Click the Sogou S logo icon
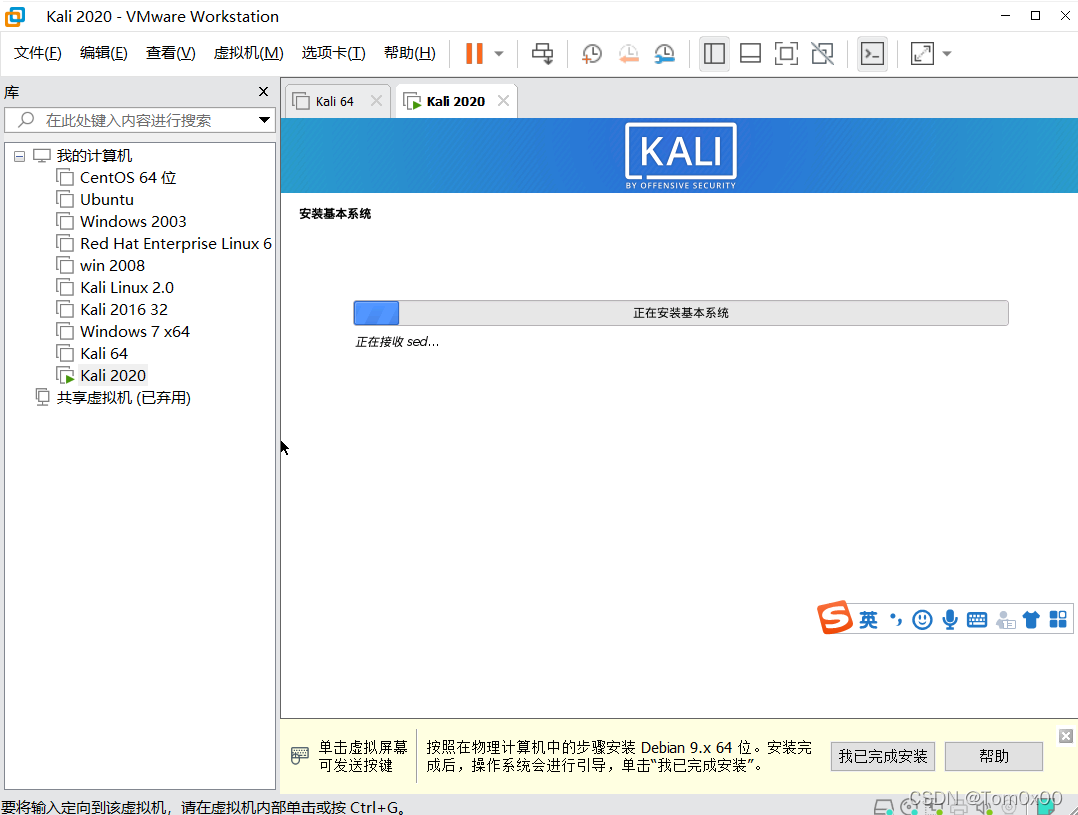The image size is (1078, 815). pyautogui.click(x=835, y=617)
